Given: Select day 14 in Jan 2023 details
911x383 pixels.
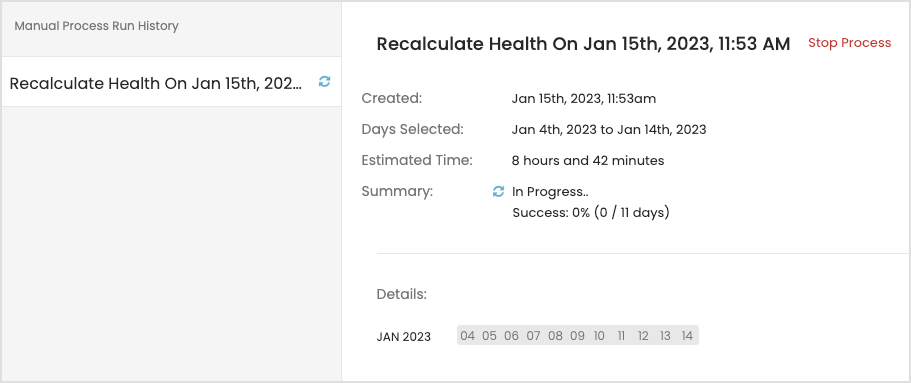Looking at the screenshot, I should 687,335.
